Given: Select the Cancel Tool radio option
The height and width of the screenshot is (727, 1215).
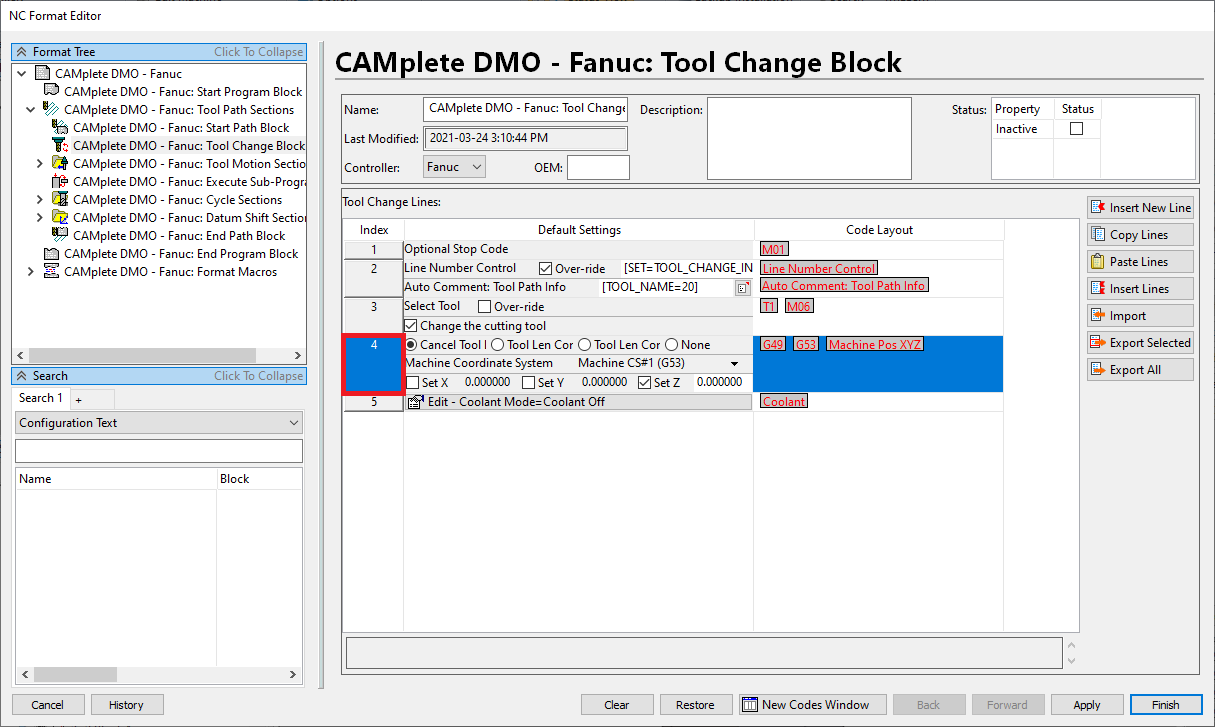Looking at the screenshot, I should 411,345.
